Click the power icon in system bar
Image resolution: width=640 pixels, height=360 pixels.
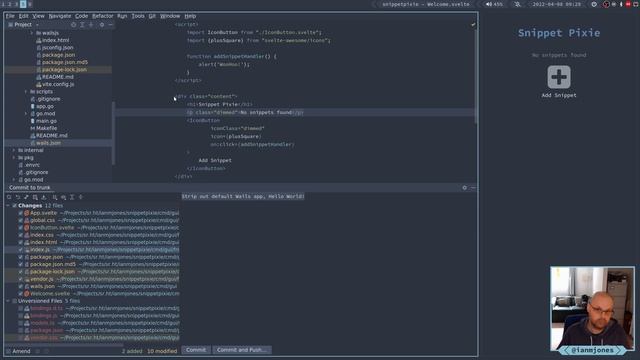coord(594,4)
